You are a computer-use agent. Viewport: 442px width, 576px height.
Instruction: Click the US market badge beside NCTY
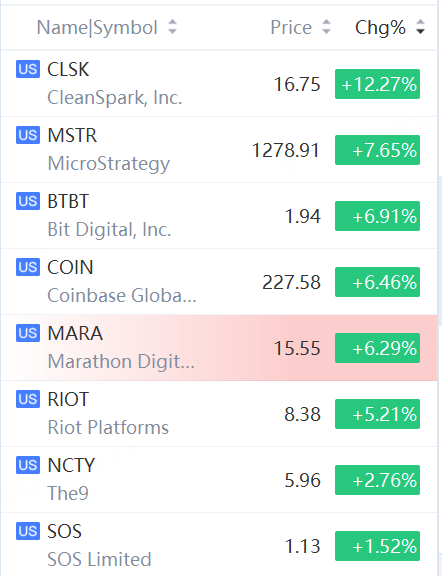pos(28,465)
